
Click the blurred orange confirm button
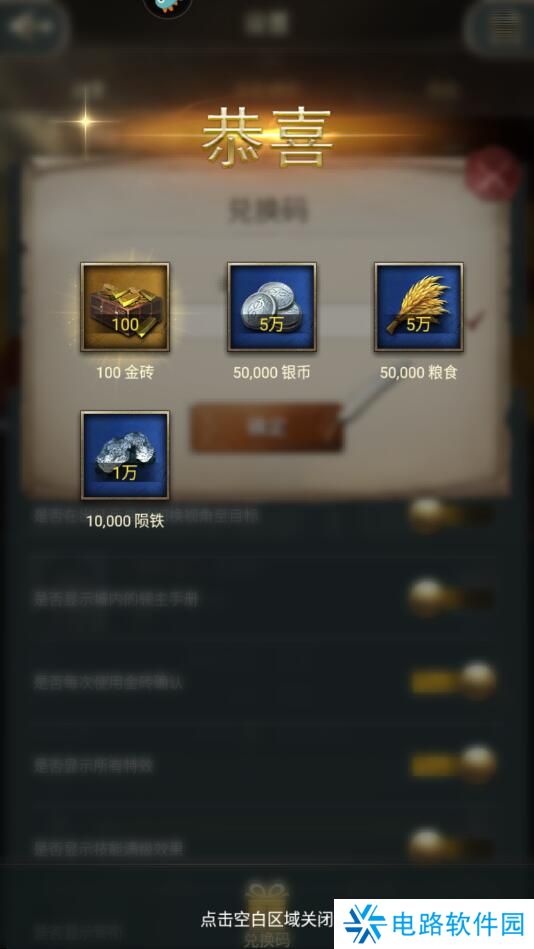tap(267, 427)
